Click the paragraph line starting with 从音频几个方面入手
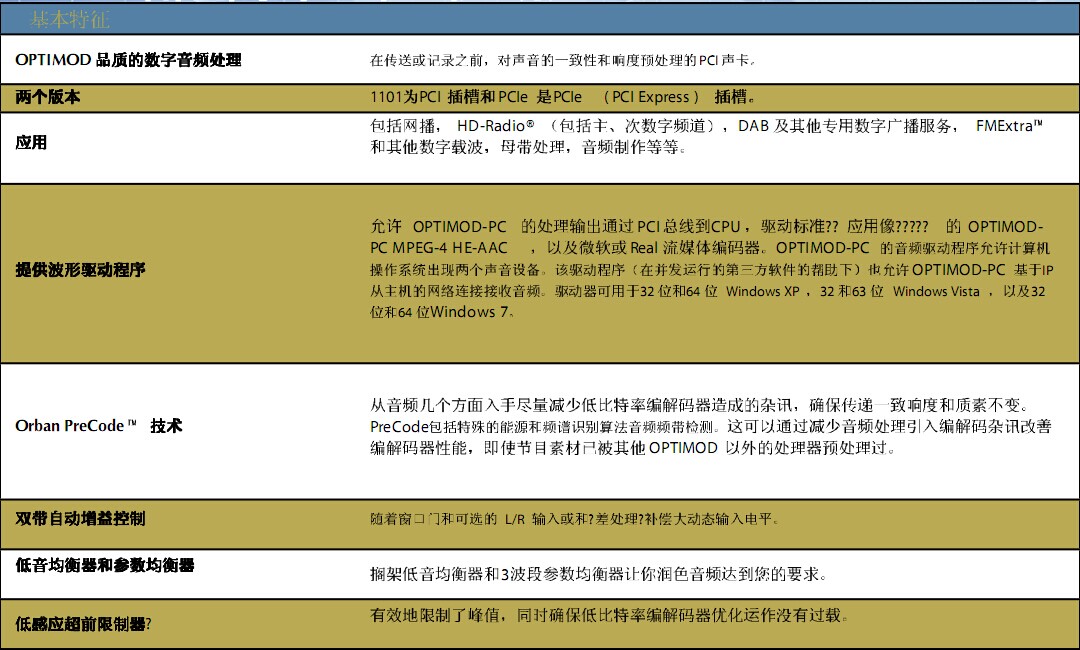The image size is (1080, 650). (700, 405)
